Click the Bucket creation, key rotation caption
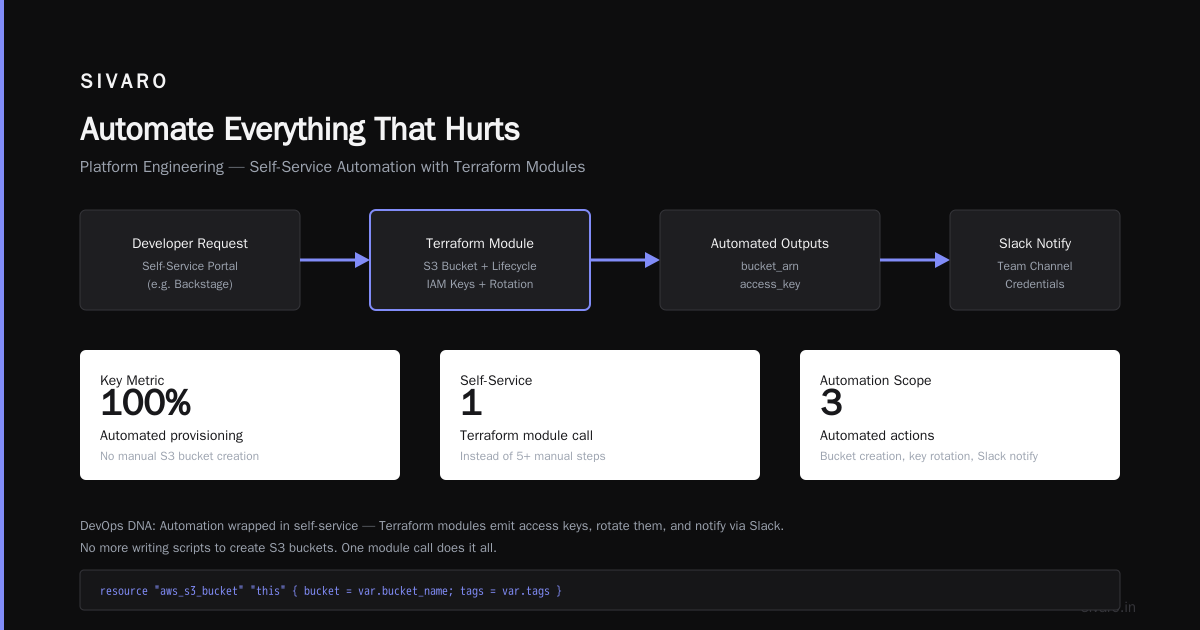 coord(929,456)
